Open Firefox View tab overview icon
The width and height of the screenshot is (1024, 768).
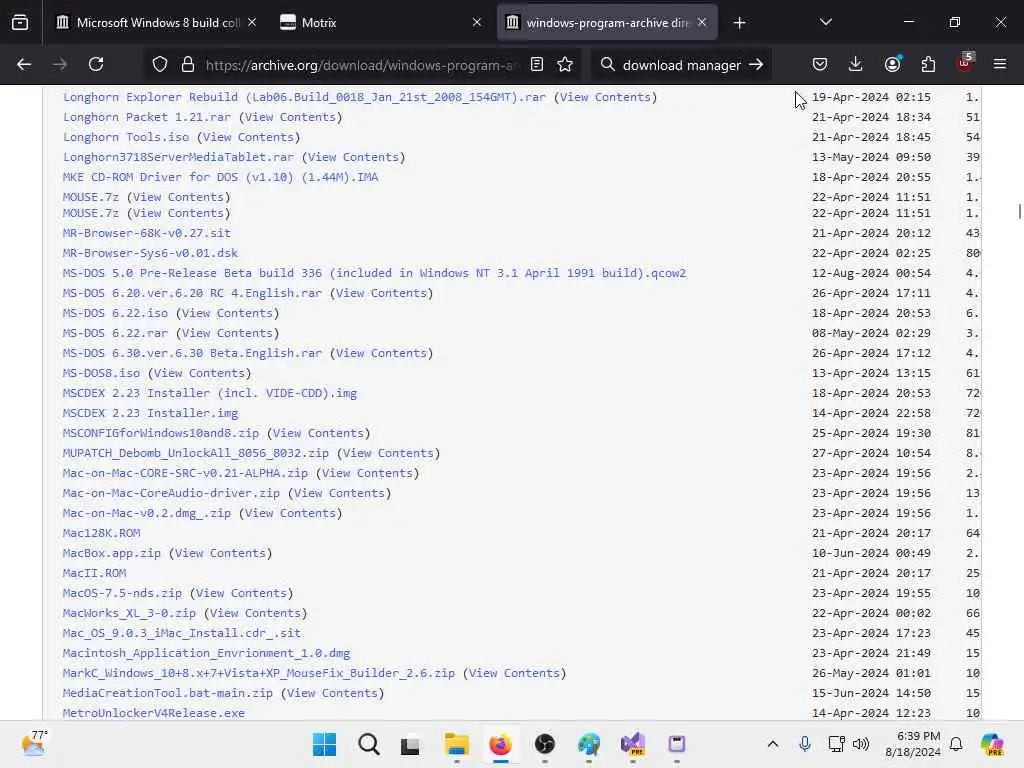point(20,23)
